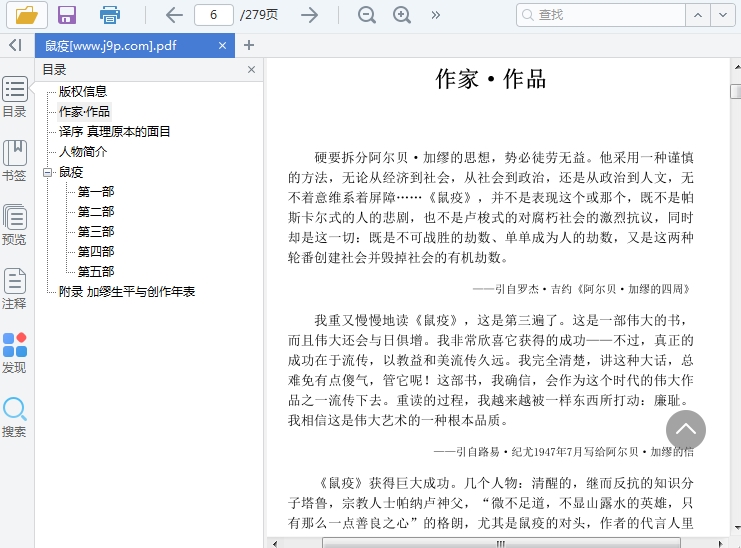Screen dimensions: 741x548
Task: Click the page heading 作家·作品
Action: (491, 79)
